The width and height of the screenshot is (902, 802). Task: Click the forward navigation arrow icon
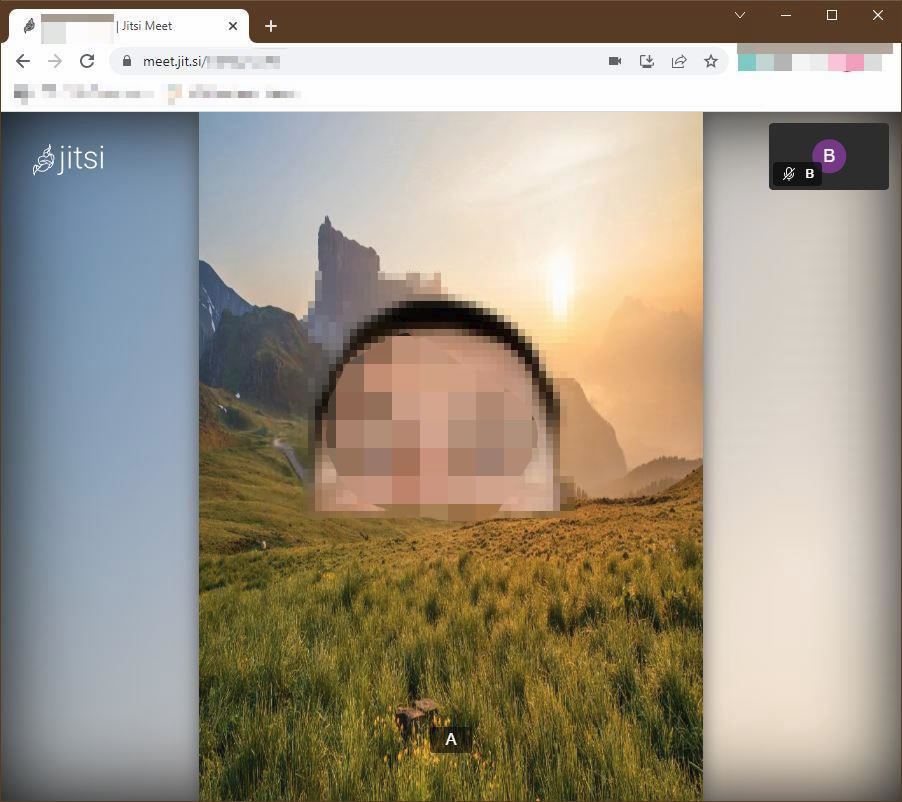coord(56,61)
